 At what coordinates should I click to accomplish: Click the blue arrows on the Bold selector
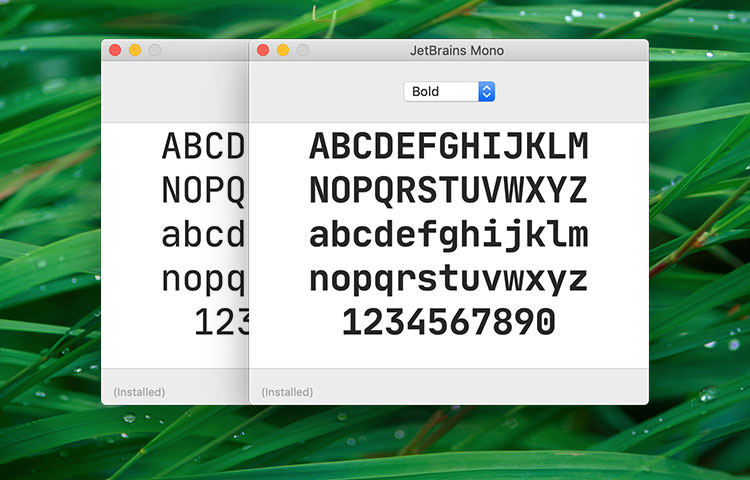[x=486, y=92]
